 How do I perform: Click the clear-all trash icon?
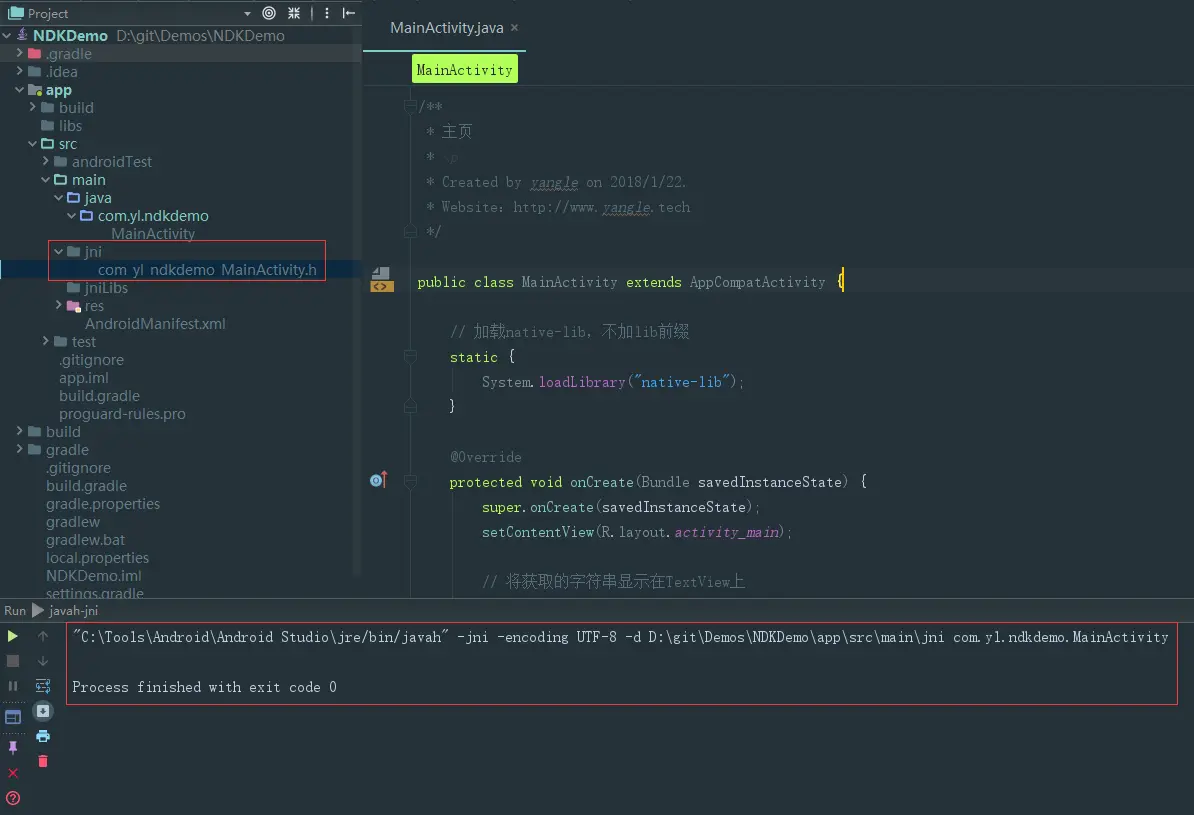click(43, 761)
